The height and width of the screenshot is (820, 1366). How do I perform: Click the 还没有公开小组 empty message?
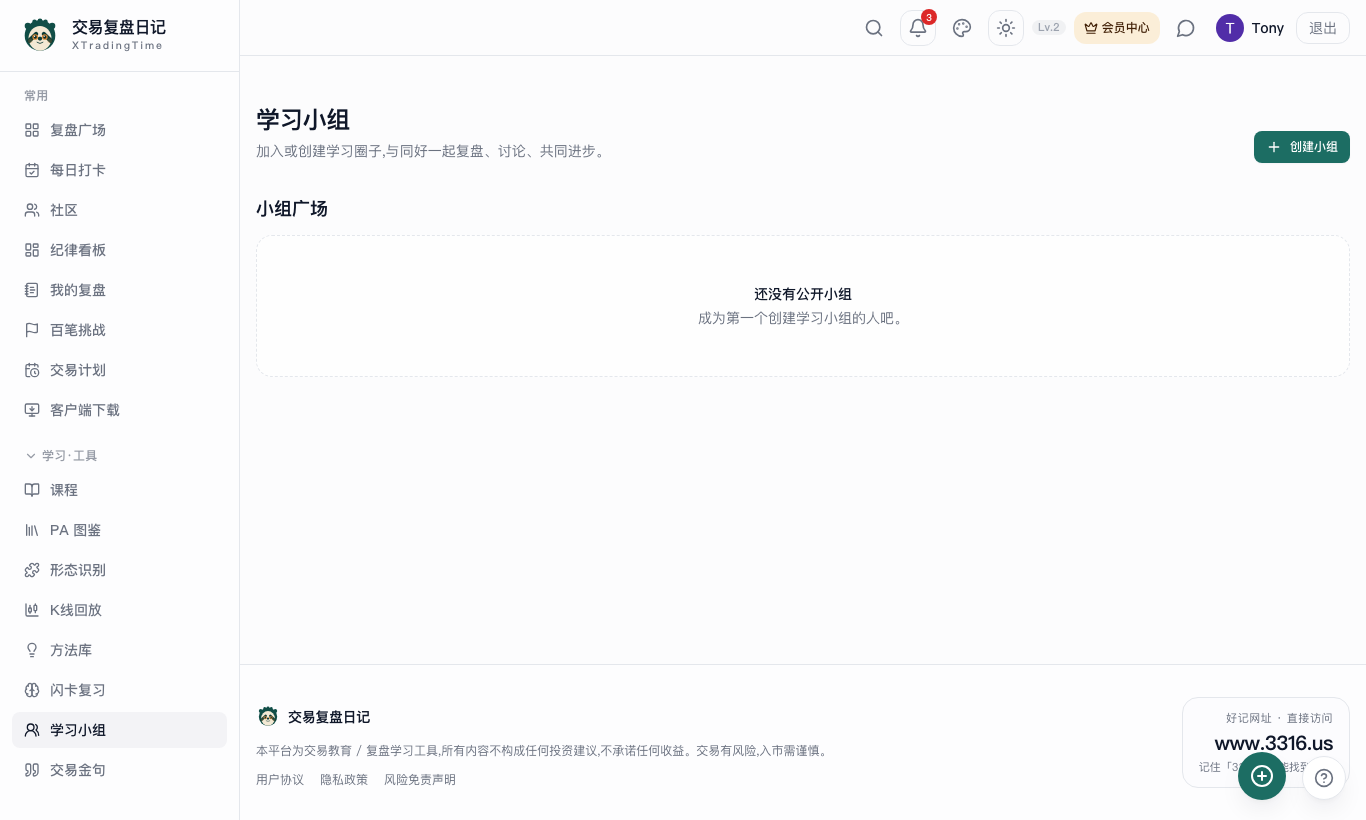pos(803,294)
